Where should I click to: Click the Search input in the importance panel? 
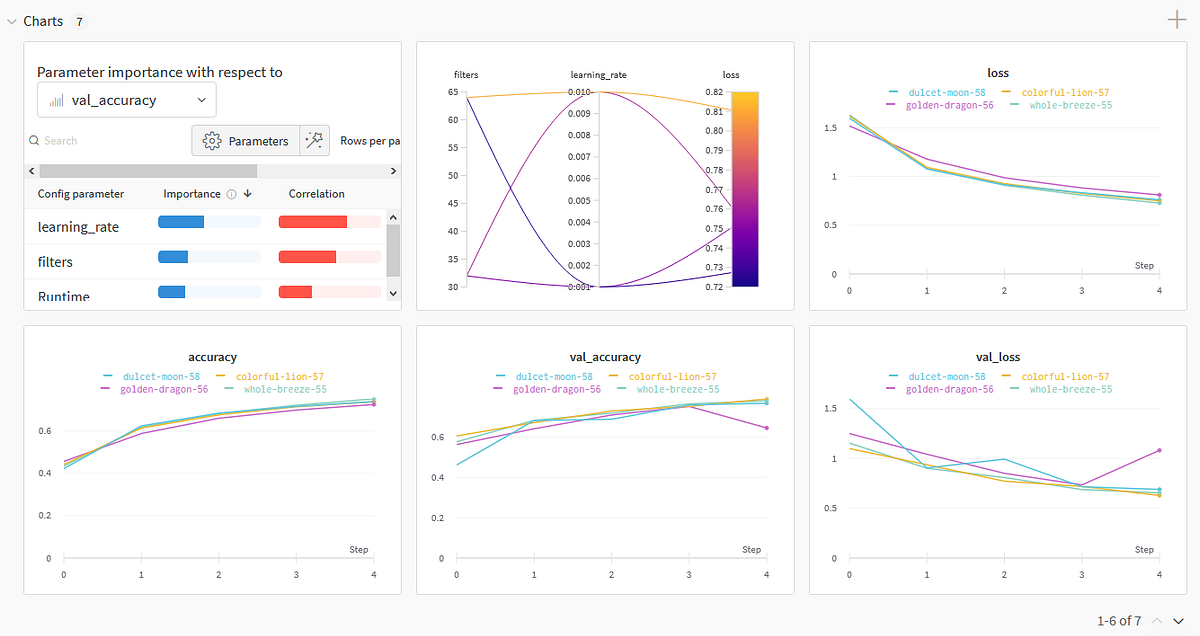pos(60,140)
